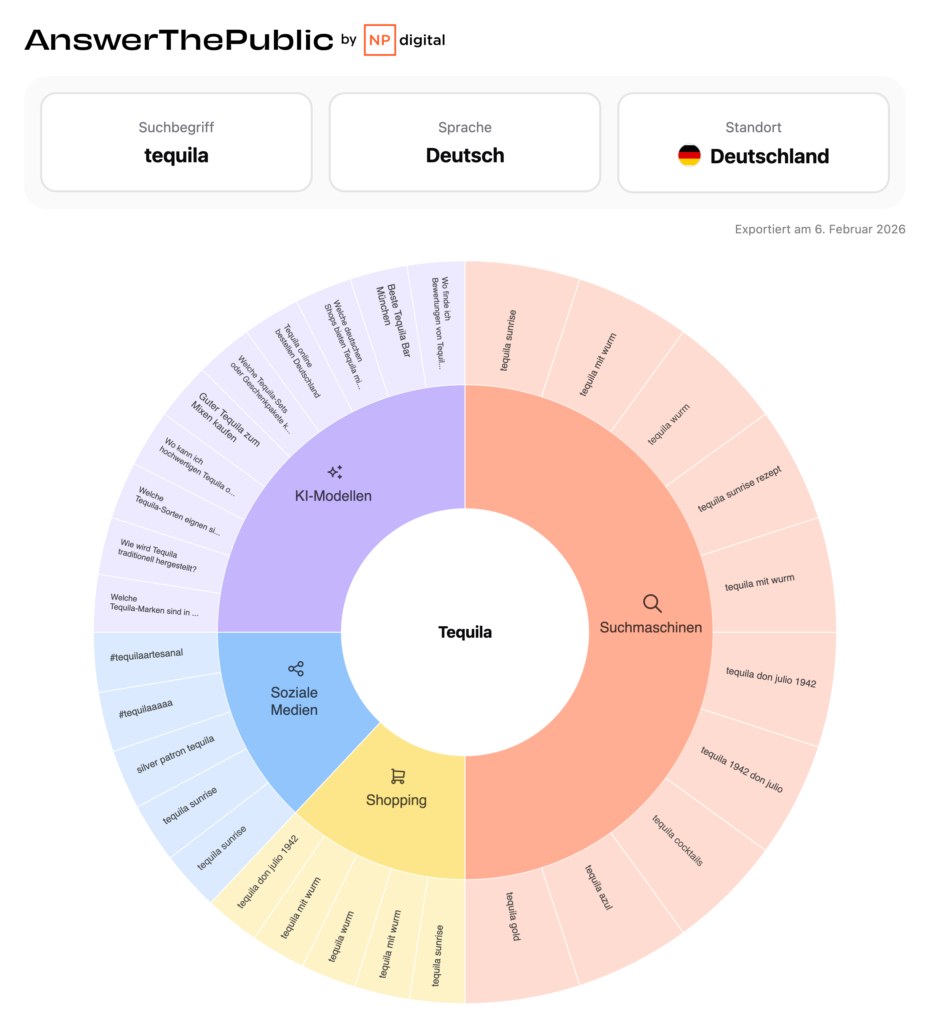Screen dimensions: 930x1024
Task: Select the tequila sunrise rezept segment
Action: [740, 488]
